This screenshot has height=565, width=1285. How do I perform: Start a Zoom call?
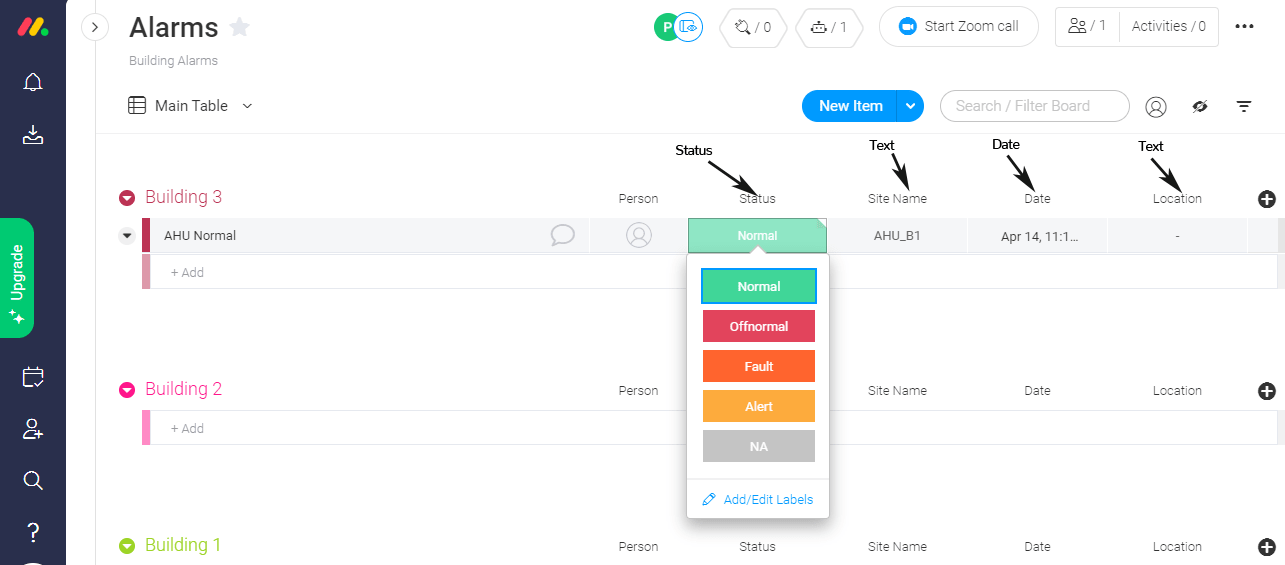pyautogui.click(x=958, y=27)
